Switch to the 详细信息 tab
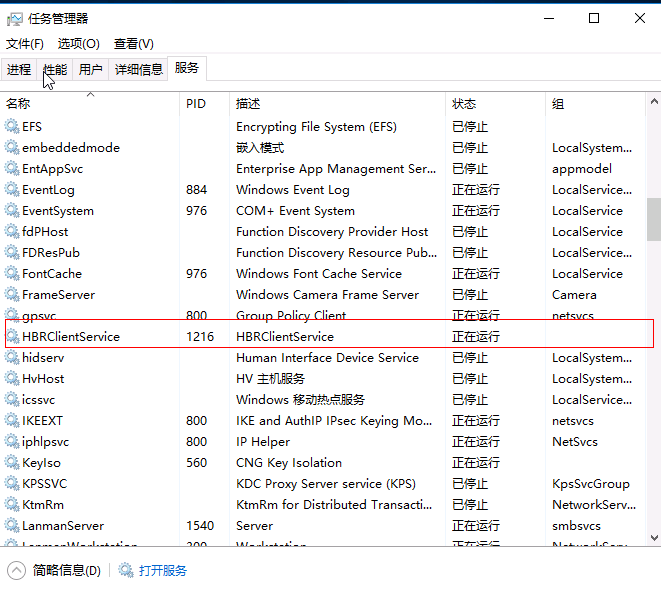 coord(139,69)
